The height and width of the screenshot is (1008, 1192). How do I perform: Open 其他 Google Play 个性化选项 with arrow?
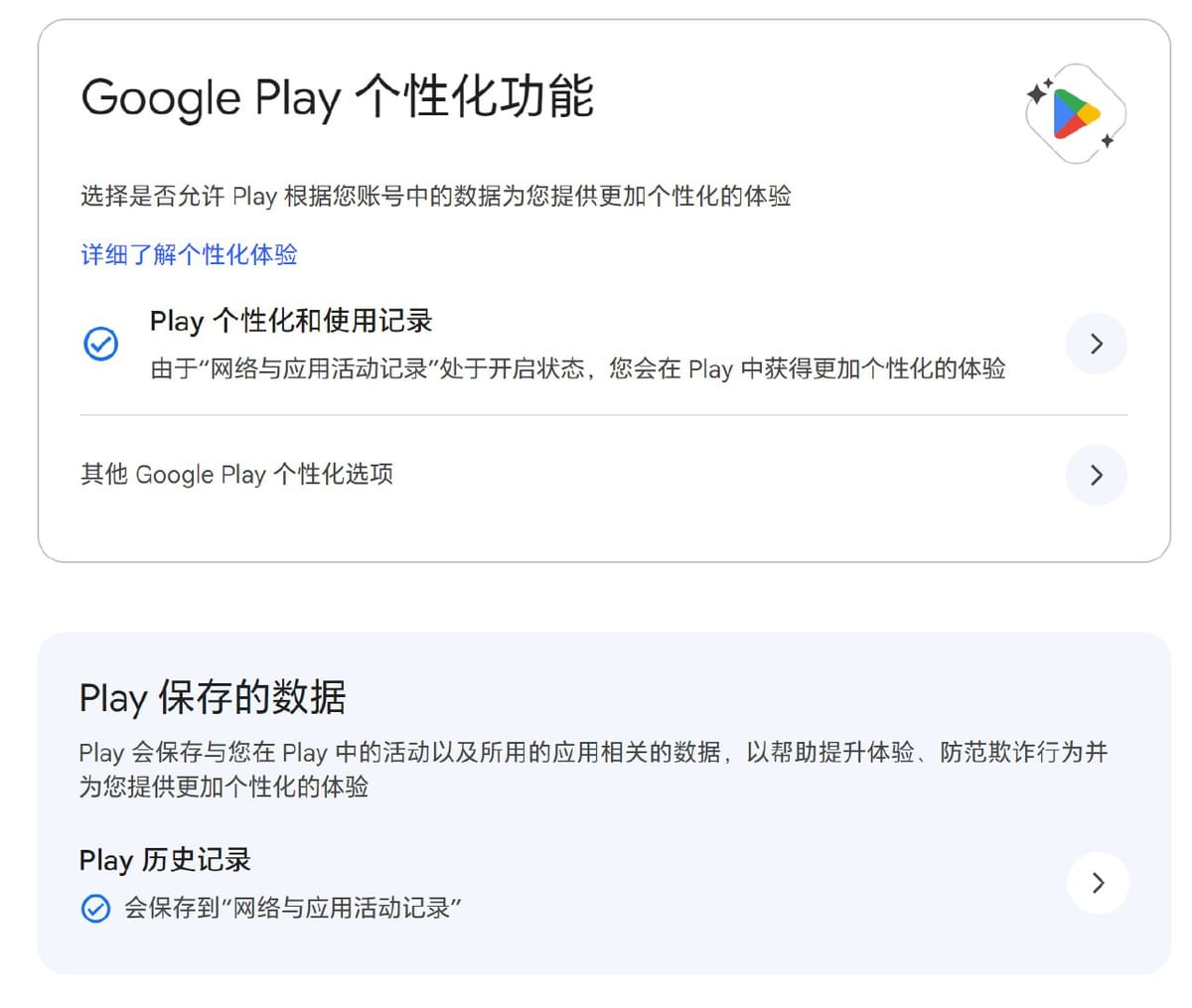(x=1096, y=475)
